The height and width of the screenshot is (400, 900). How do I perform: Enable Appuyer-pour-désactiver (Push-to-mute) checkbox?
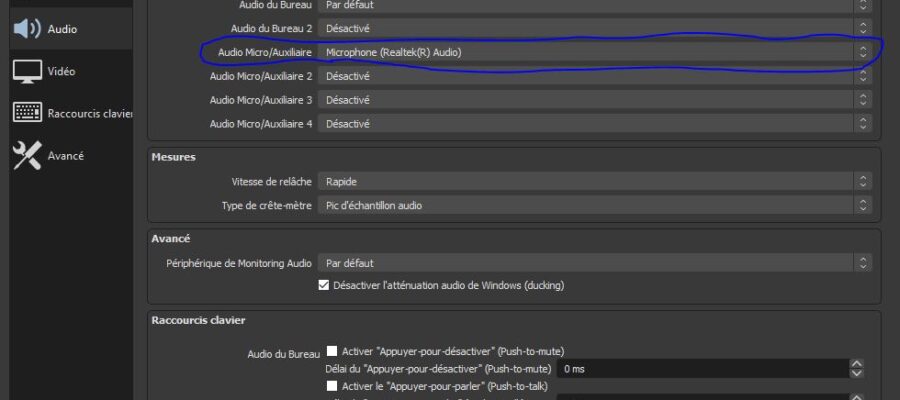(332, 351)
